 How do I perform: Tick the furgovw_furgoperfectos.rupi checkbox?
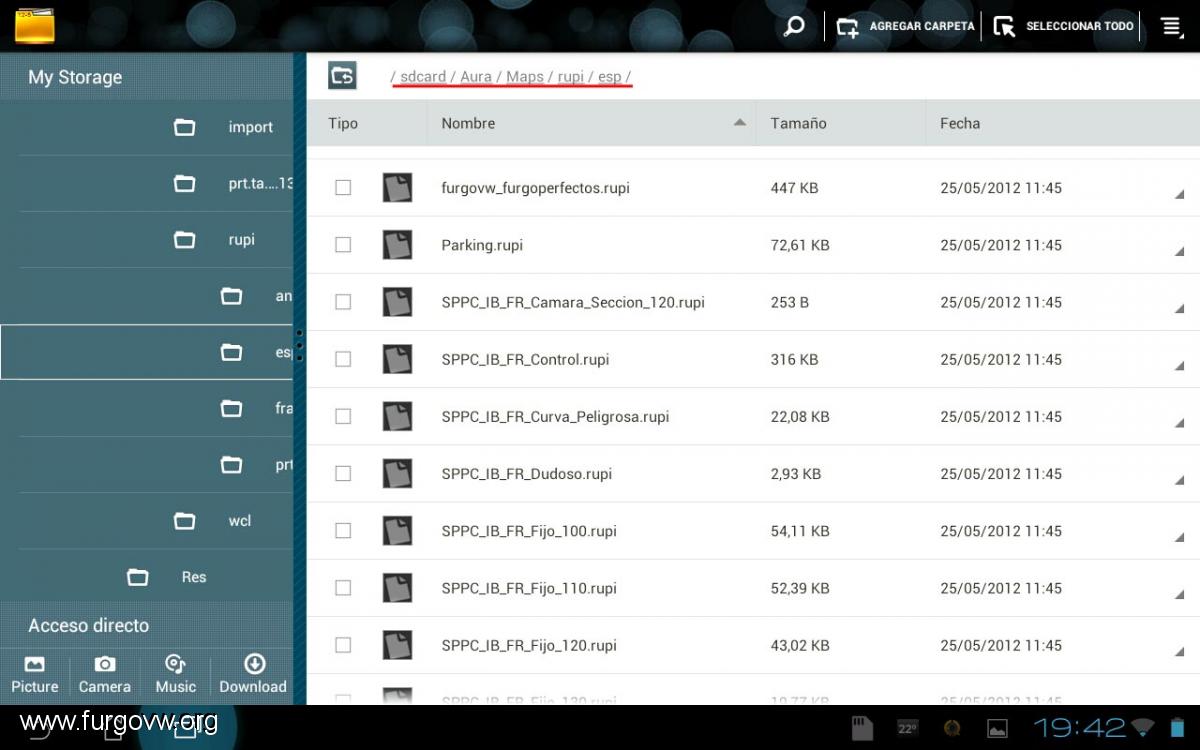(343, 188)
